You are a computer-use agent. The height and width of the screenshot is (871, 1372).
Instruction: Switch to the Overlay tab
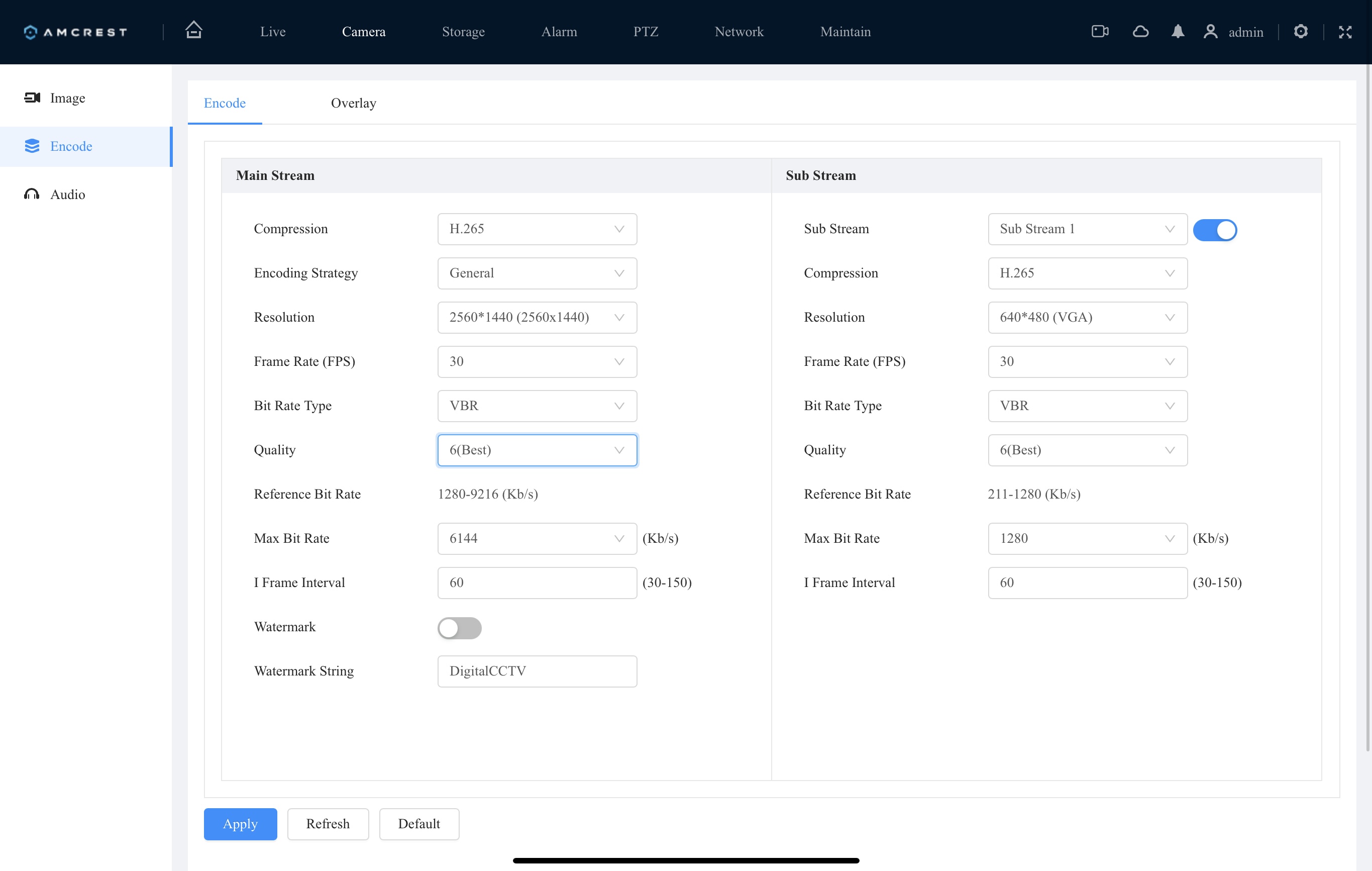coord(353,103)
